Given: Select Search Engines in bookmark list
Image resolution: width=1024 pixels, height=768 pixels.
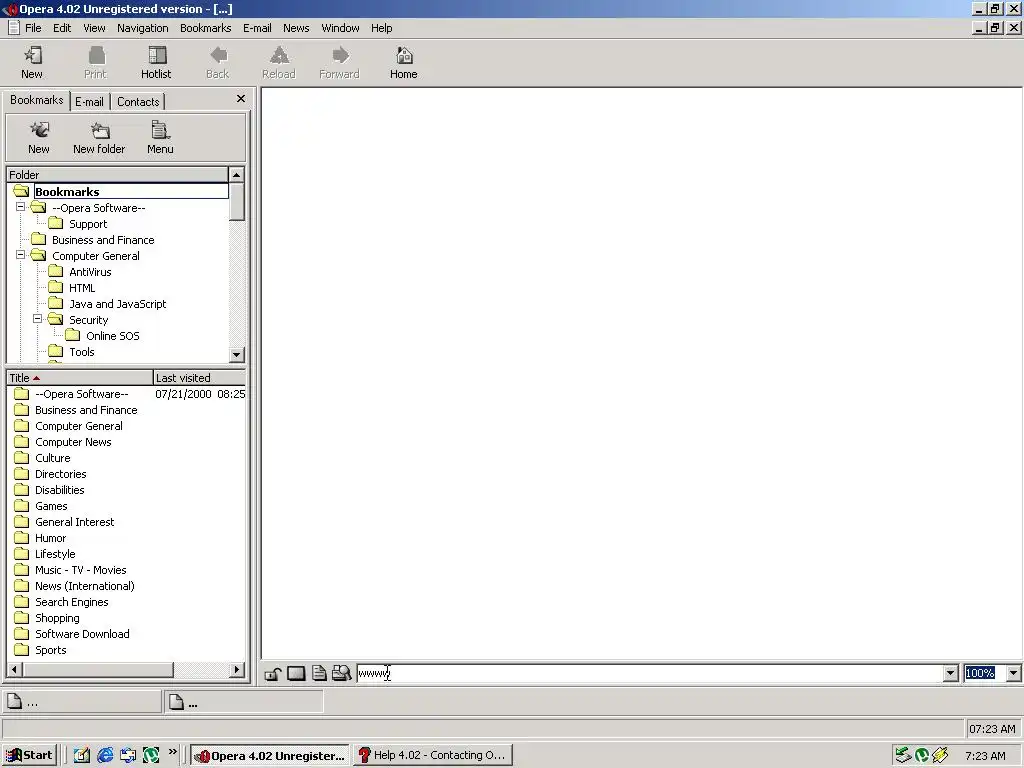Looking at the screenshot, I should tap(72, 602).
